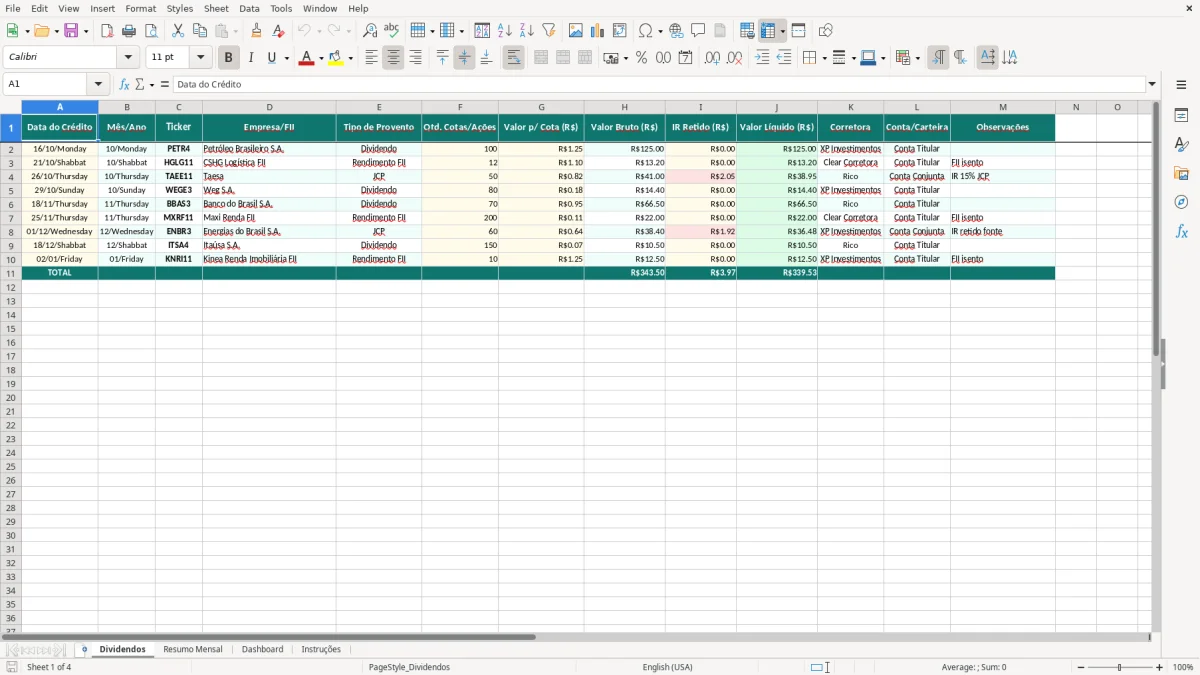
Task: Open the Format menu
Action: [x=141, y=8]
